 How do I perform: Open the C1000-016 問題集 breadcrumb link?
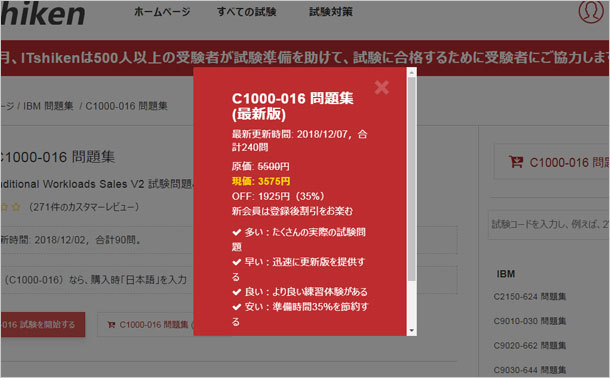click(x=126, y=106)
